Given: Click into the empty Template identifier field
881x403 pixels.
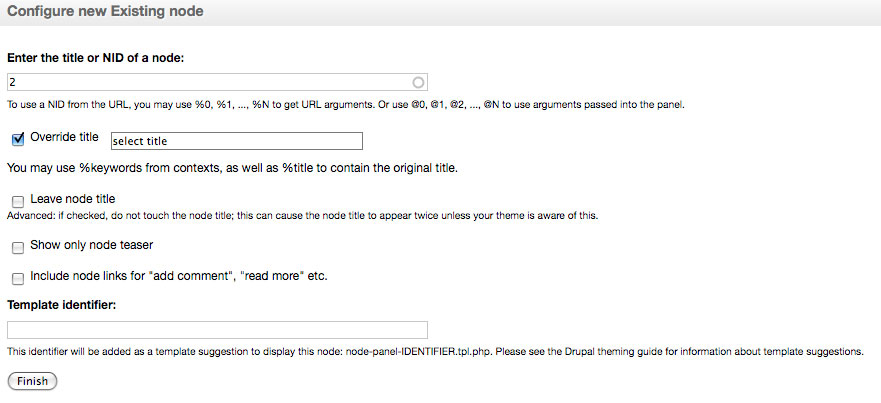Looking at the screenshot, I should (217, 330).
